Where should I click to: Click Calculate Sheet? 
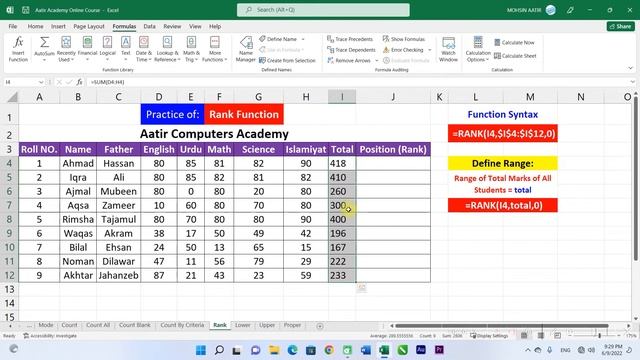(x=515, y=56)
